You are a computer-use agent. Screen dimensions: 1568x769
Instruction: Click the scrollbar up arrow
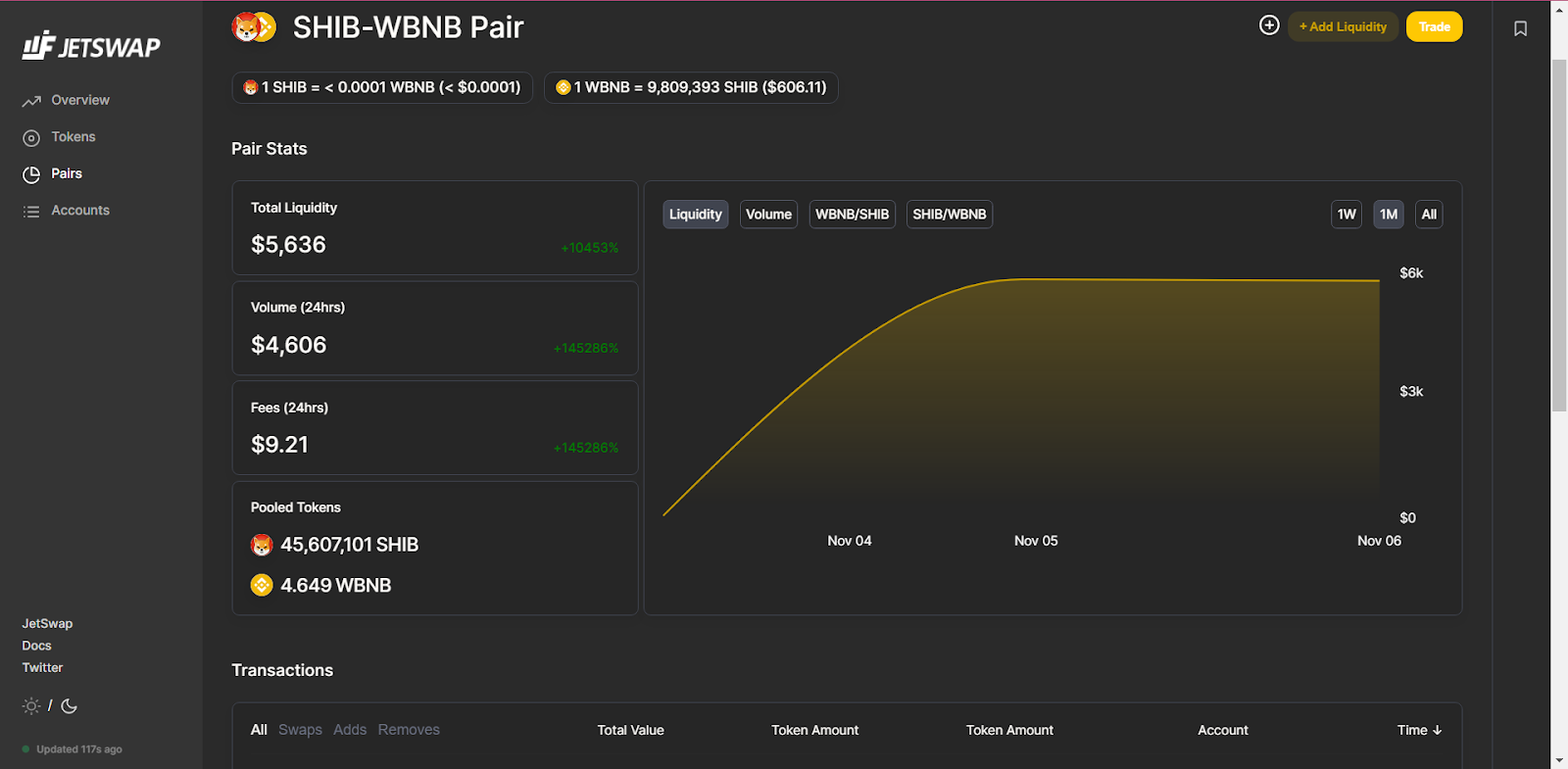pyautogui.click(x=1559, y=9)
